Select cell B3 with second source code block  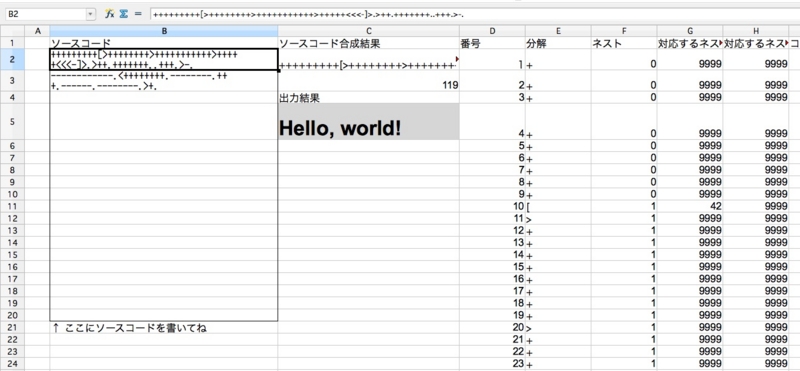pyautogui.click(x=164, y=81)
